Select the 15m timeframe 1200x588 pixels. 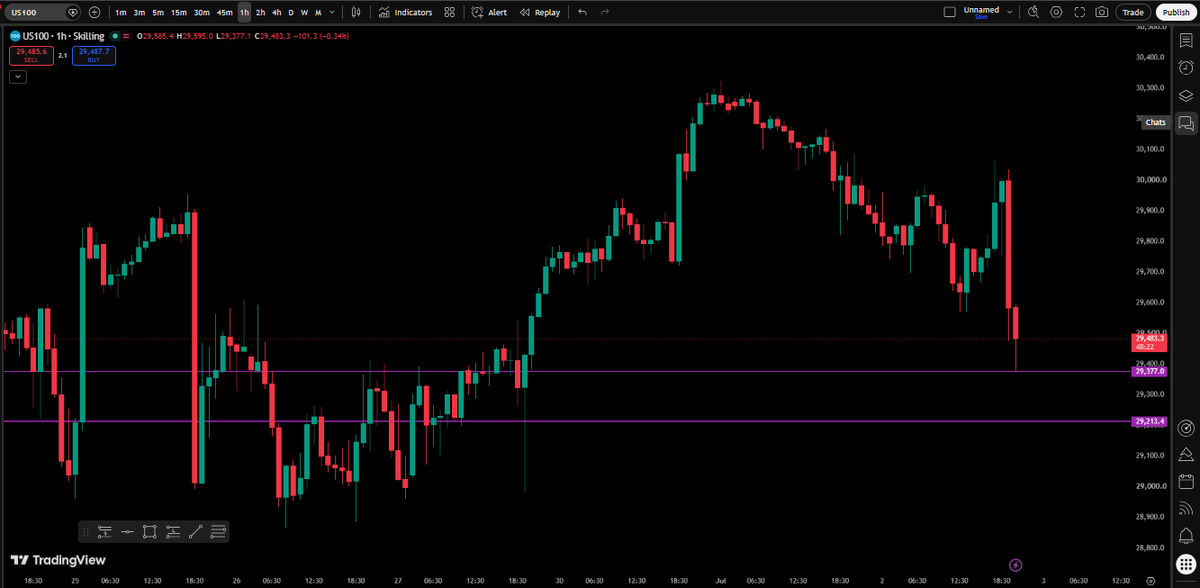[178, 12]
